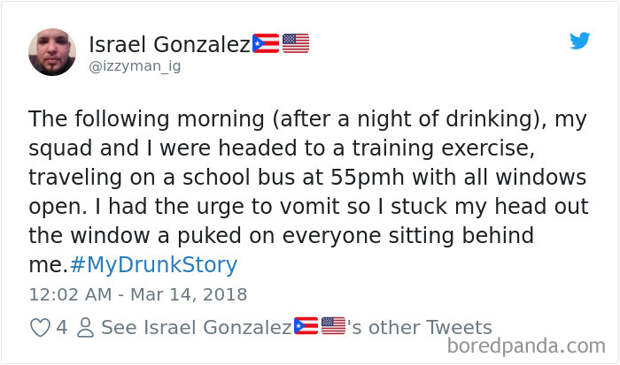
Task: Click the Puerto Rico flag beside the header name
Action: (x=266, y=43)
